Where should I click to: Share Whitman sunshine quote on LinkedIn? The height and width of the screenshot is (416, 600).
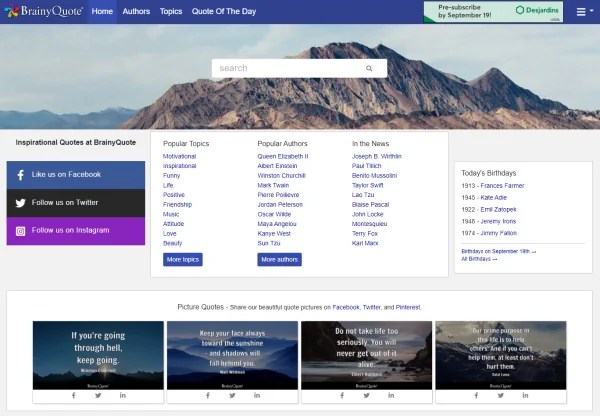click(x=257, y=395)
